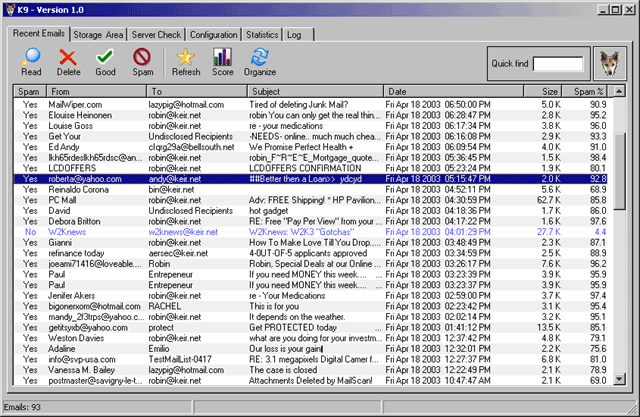640x417 pixels.
Task: Switch to the Storage Area tab
Action: point(99,34)
